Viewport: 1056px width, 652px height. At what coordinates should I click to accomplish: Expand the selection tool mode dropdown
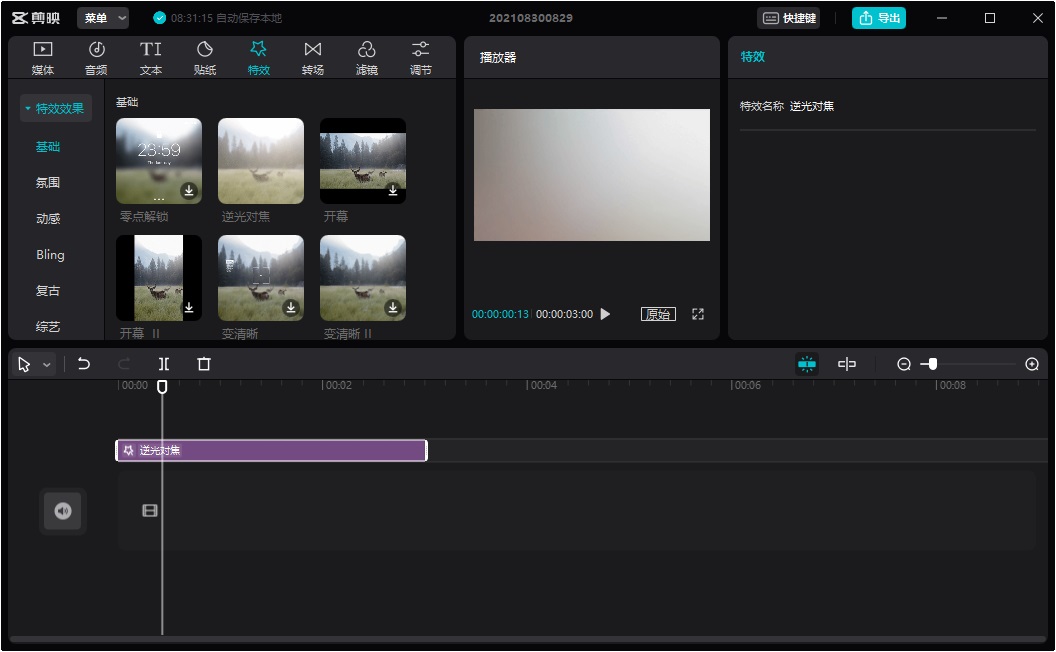click(46, 365)
